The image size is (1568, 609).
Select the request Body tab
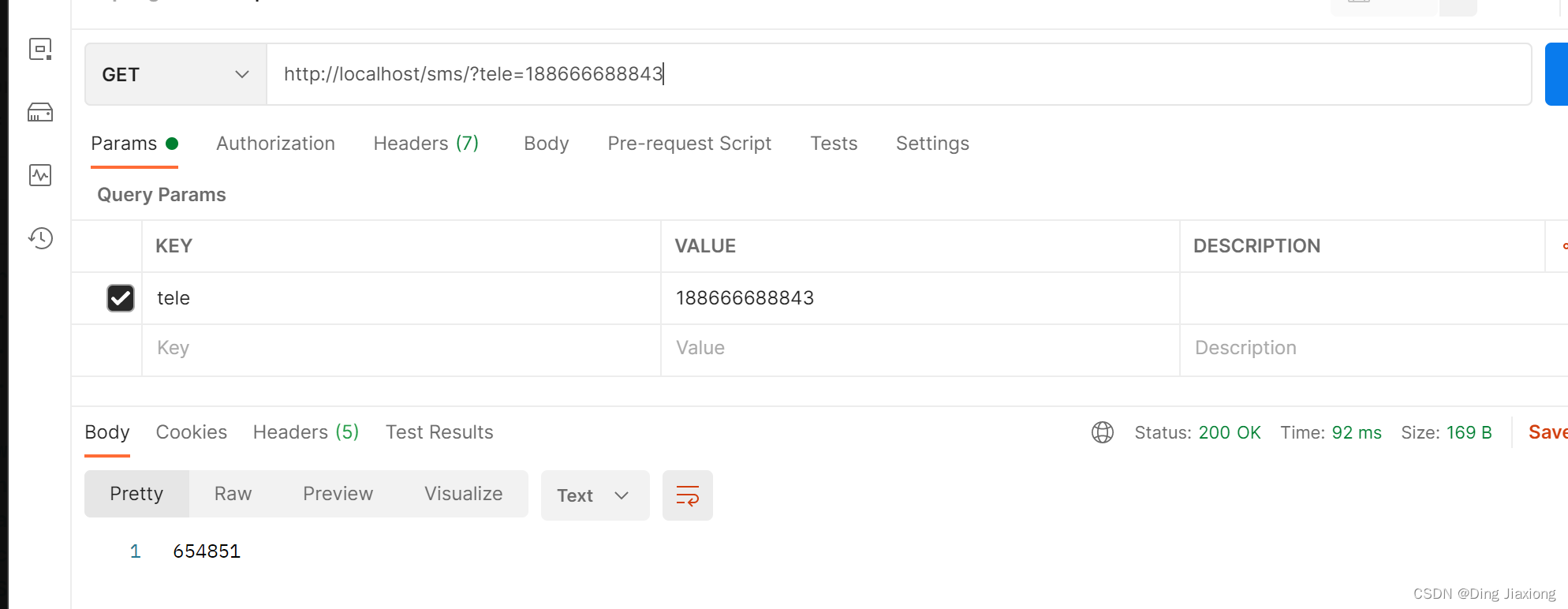point(547,144)
